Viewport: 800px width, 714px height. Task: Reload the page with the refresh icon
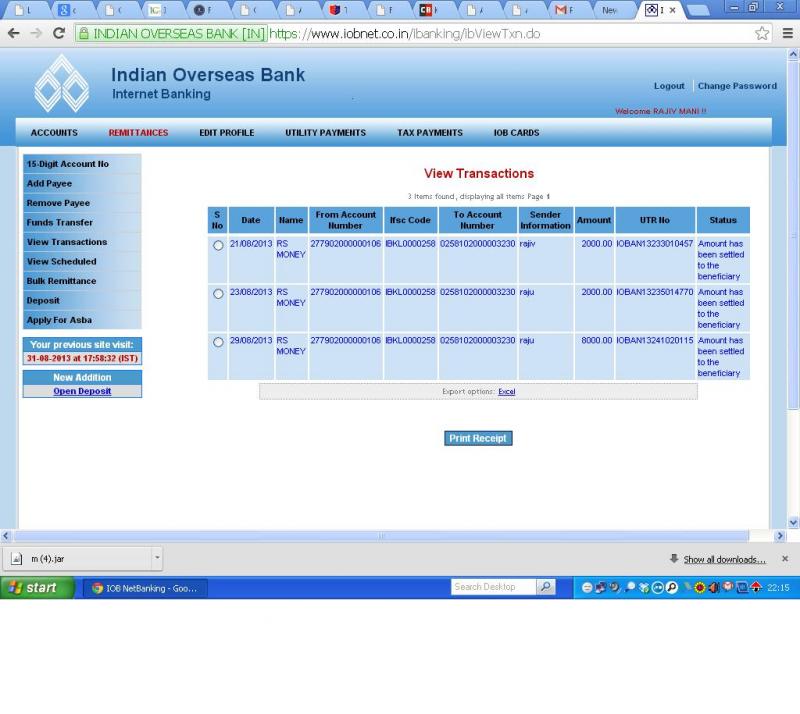59,34
